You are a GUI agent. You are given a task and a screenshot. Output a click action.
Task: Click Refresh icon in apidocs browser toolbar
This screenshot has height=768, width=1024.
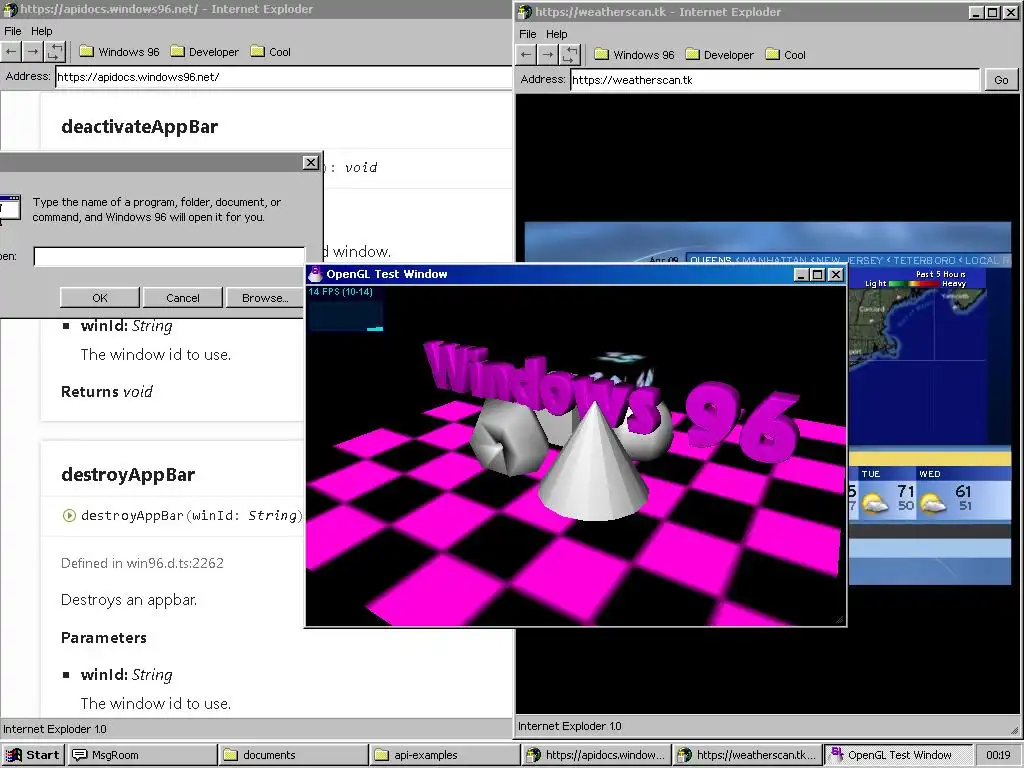pyautogui.click(x=56, y=52)
